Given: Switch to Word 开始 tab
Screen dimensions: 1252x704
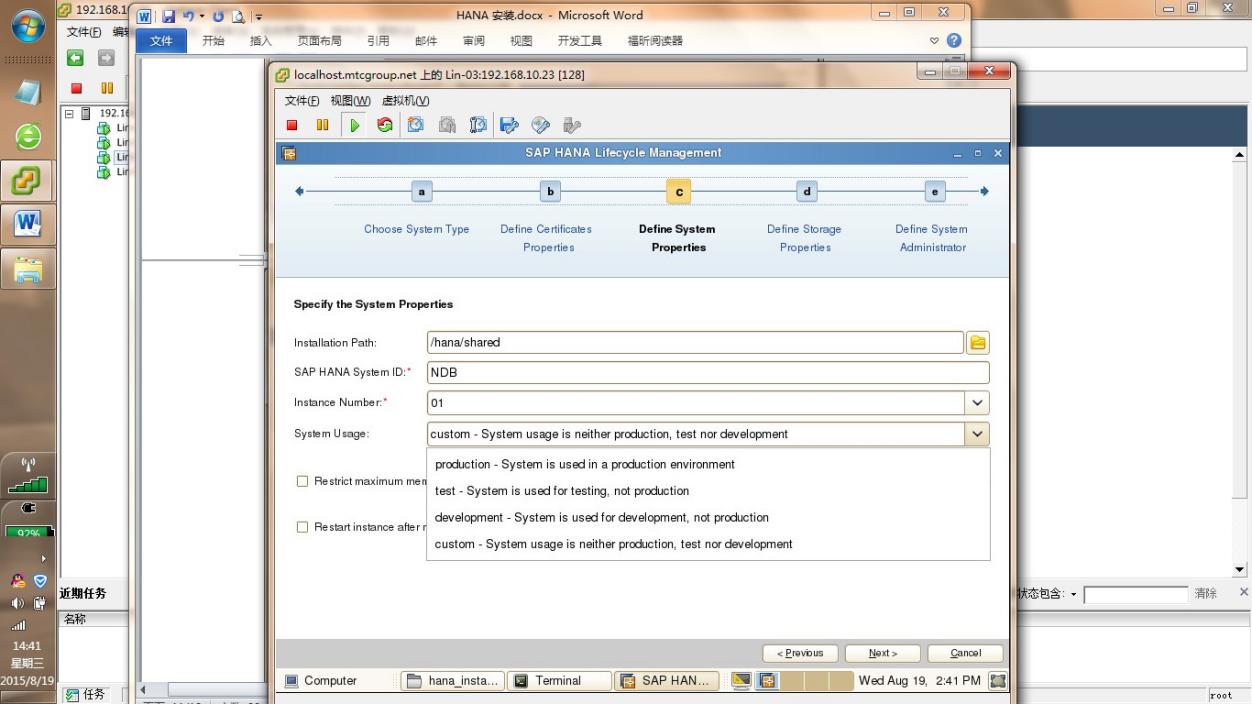Looking at the screenshot, I should [x=213, y=41].
